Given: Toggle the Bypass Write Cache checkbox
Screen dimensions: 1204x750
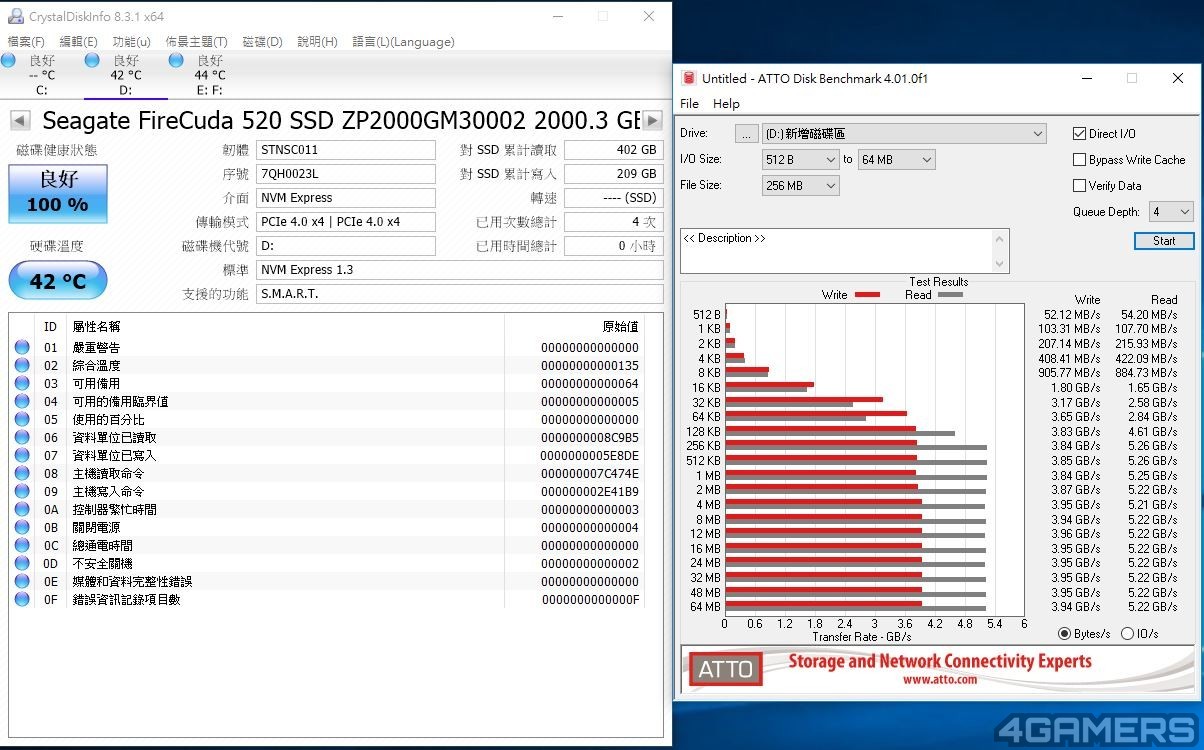Looking at the screenshot, I should click(1079, 159).
